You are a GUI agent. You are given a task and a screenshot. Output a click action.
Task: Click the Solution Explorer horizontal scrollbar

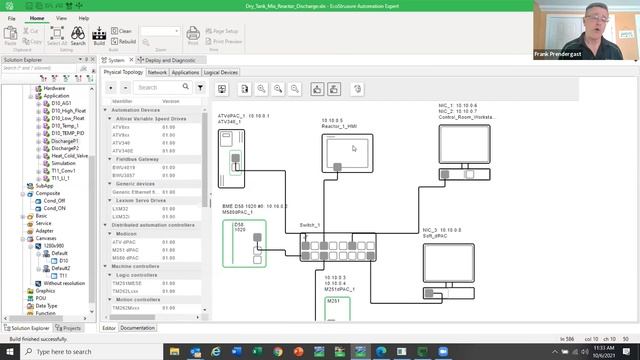[37, 318]
